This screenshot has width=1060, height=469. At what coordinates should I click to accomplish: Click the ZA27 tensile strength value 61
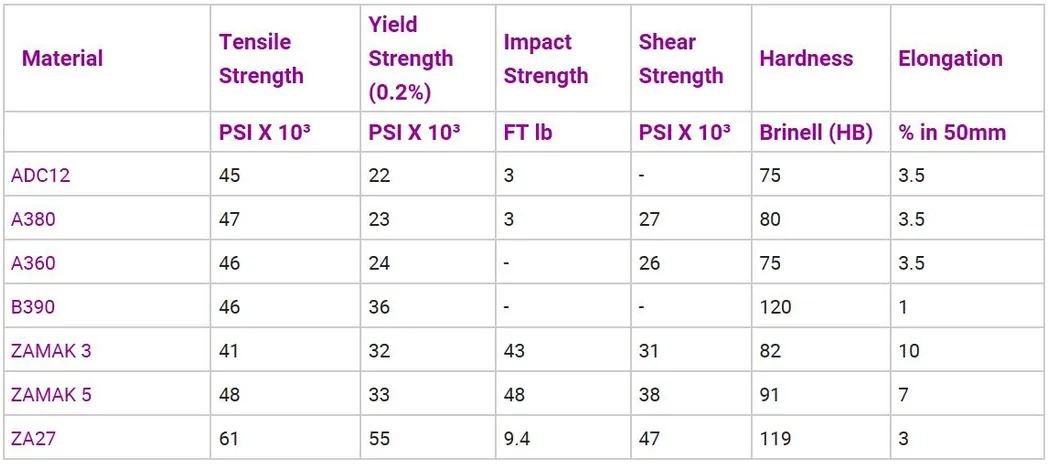click(230, 439)
